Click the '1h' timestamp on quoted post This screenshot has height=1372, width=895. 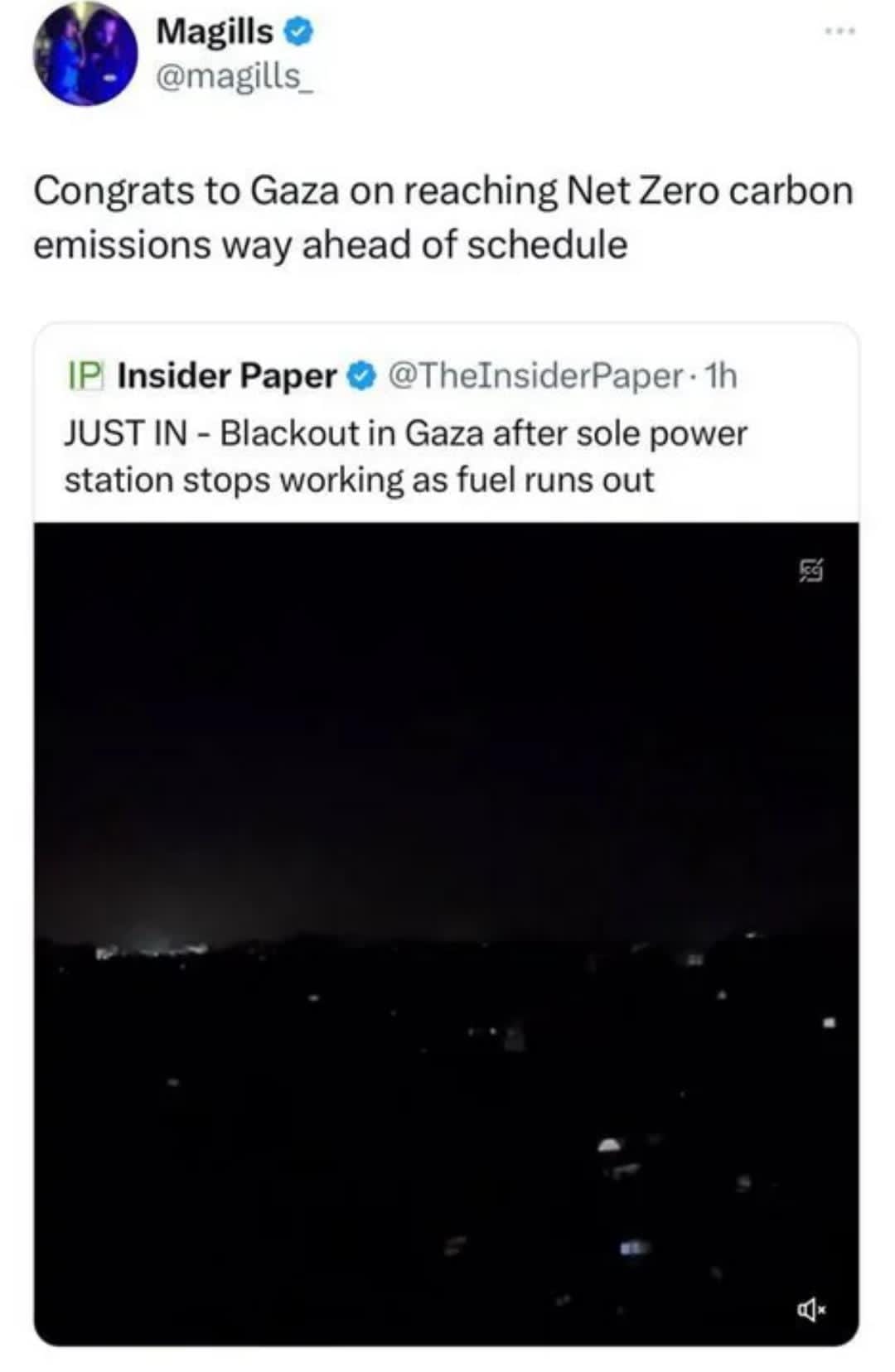click(x=719, y=375)
